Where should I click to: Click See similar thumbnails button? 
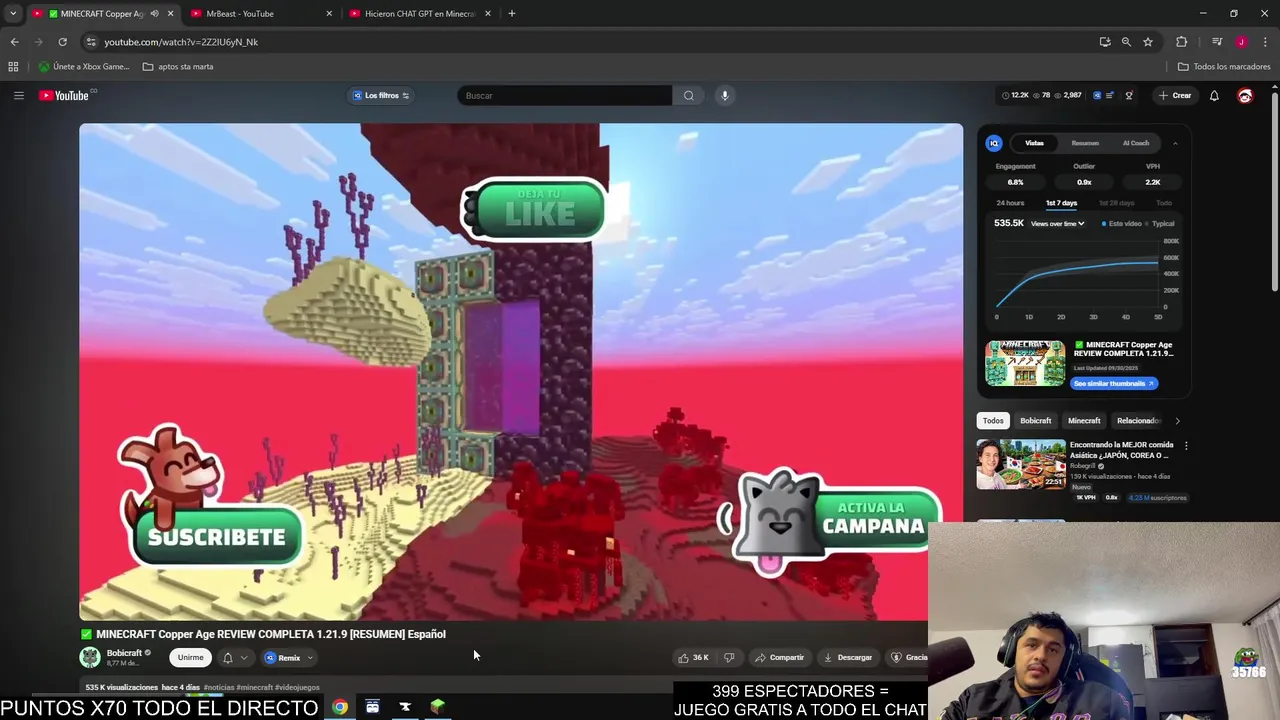tap(1114, 384)
